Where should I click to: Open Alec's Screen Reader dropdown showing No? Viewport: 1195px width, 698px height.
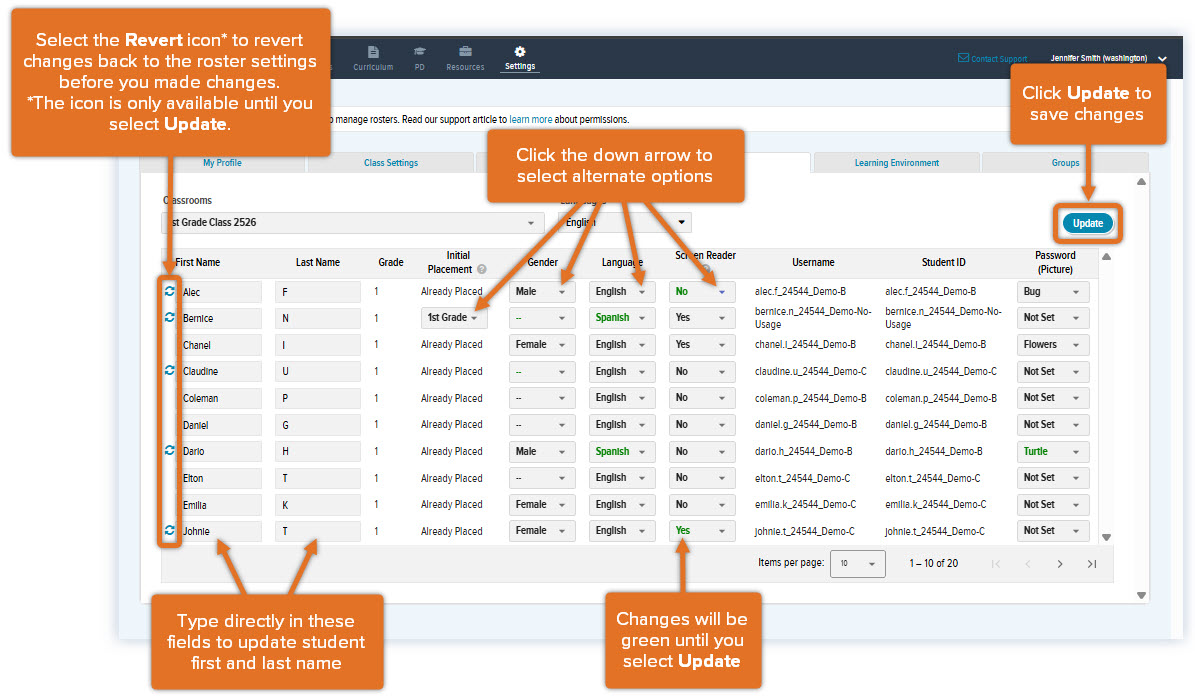click(x=701, y=292)
